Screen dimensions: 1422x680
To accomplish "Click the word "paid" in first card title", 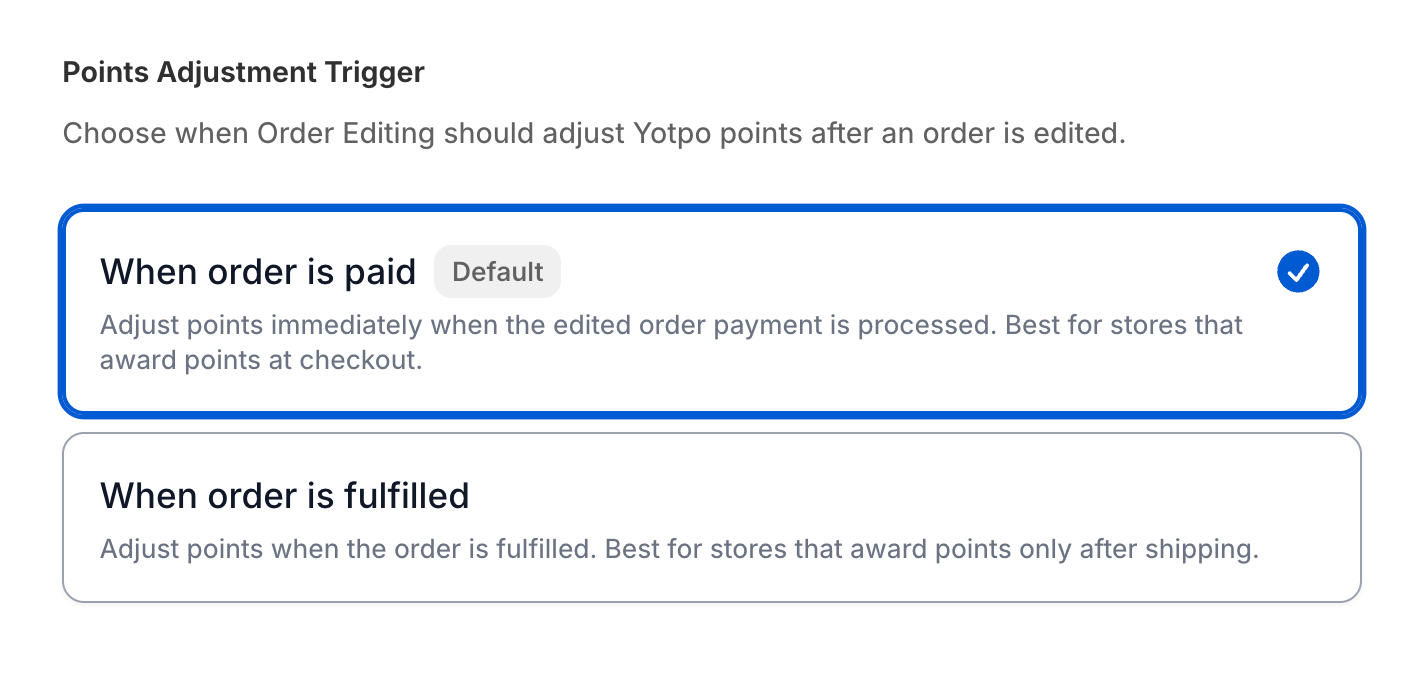I will (384, 272).
